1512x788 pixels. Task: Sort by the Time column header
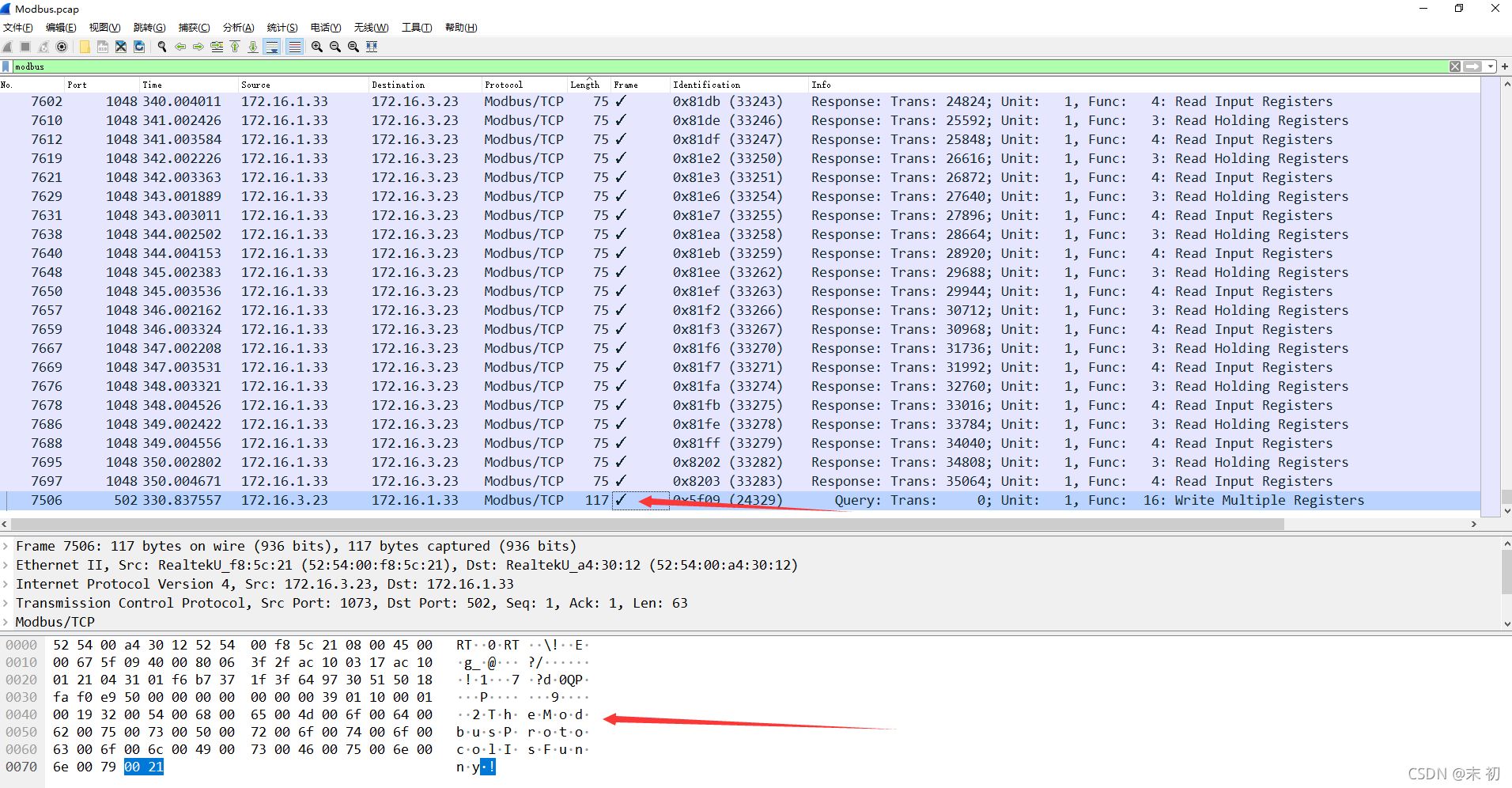pyautogui.click(x=190, y=85)
